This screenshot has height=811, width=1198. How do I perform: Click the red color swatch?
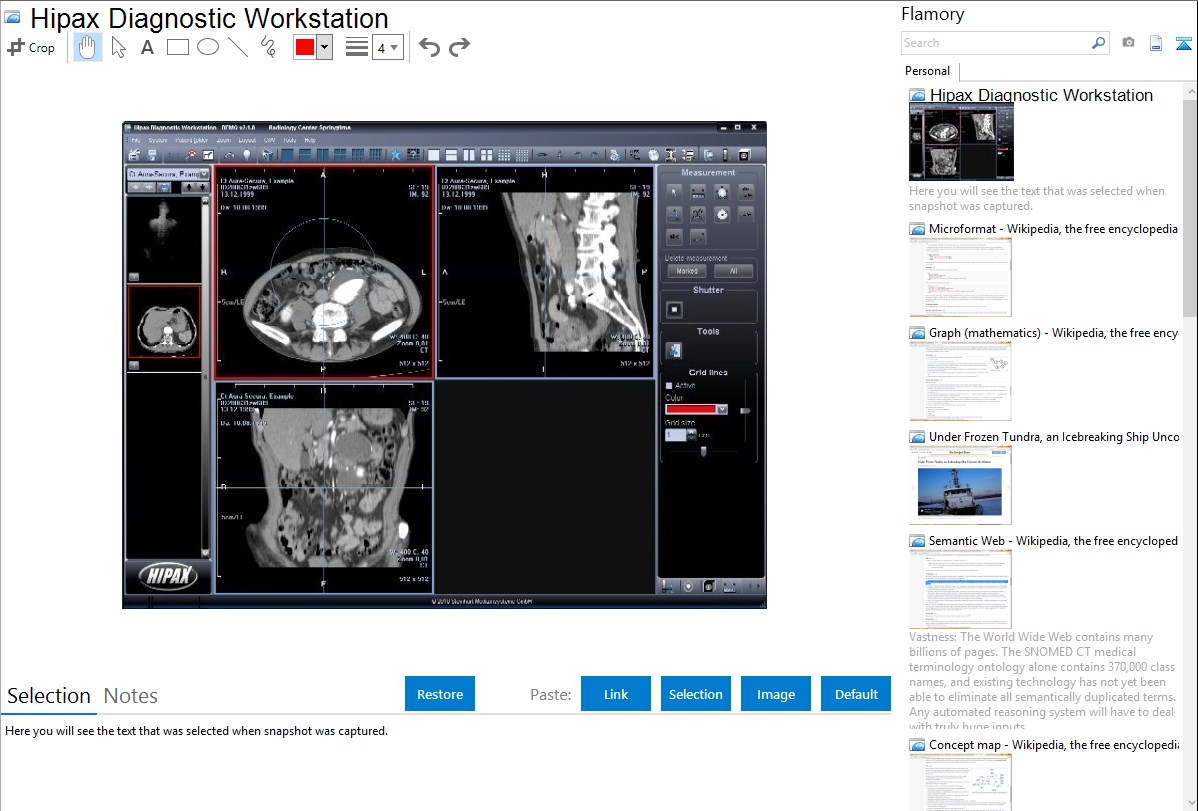pos(305,47)
